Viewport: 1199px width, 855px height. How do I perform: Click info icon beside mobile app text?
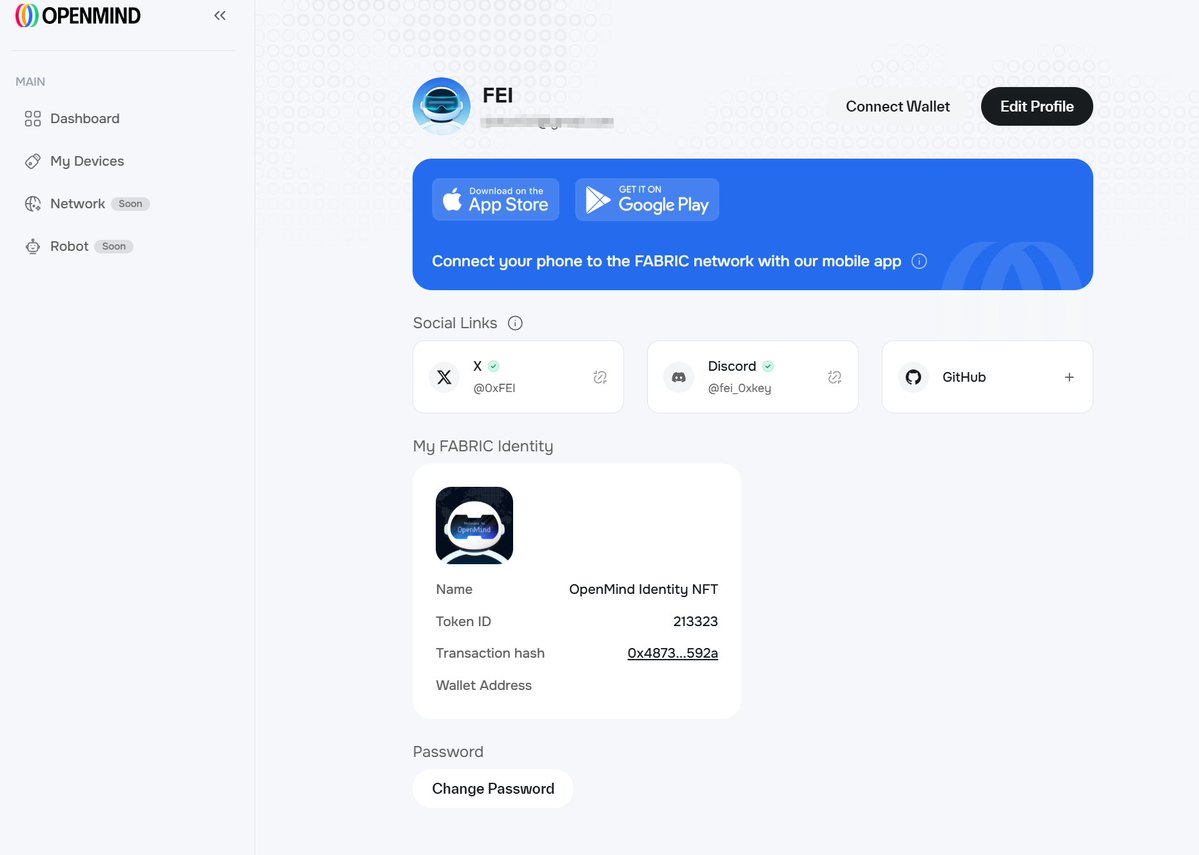(x=919, y=262)
